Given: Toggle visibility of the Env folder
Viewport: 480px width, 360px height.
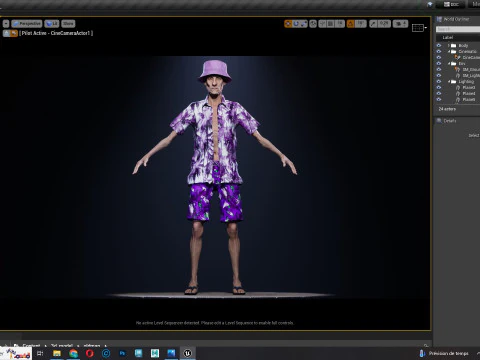Looking at the screenshot, I should pyautogui.click(x=439, y=63).
